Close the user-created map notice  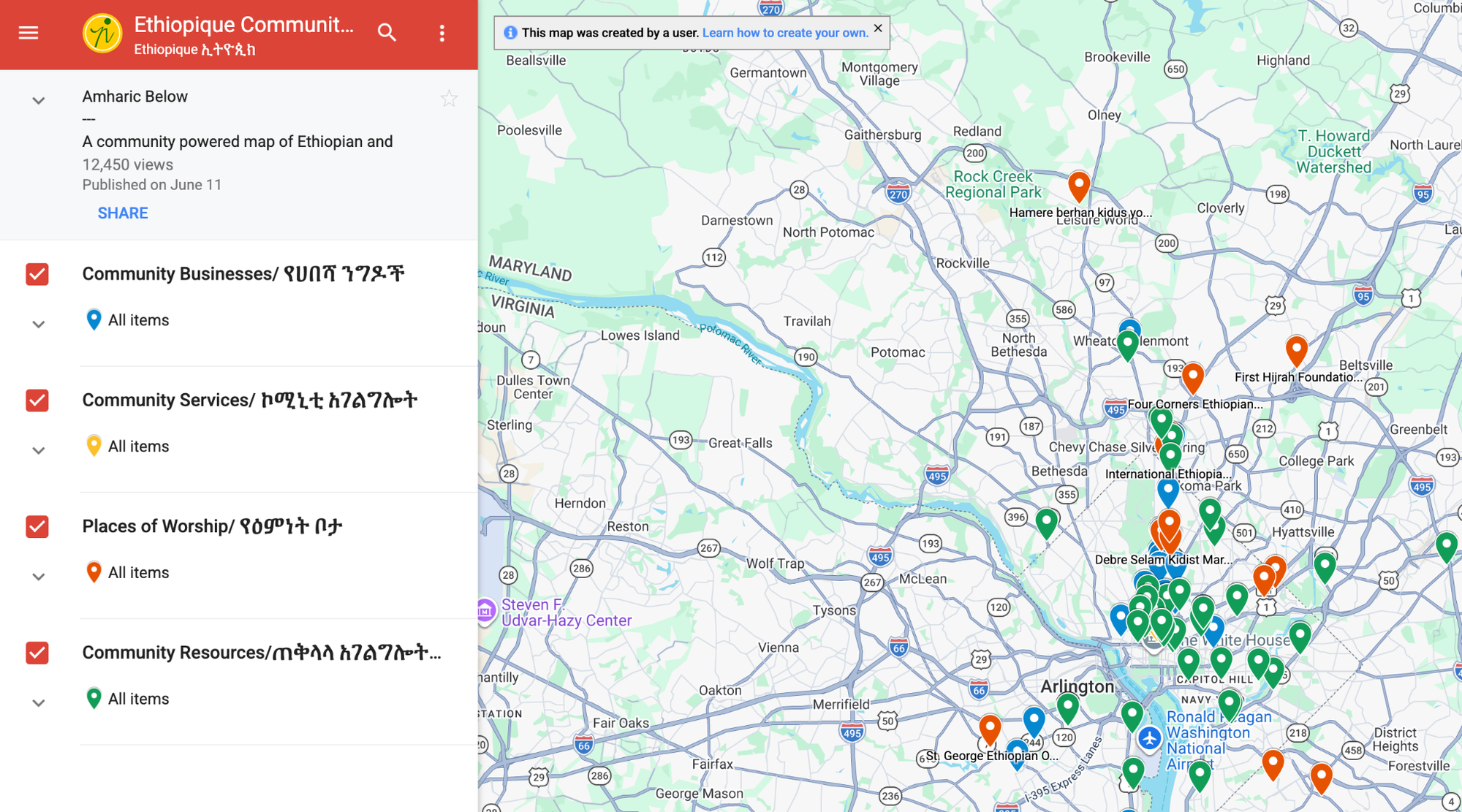coord(878,29)
